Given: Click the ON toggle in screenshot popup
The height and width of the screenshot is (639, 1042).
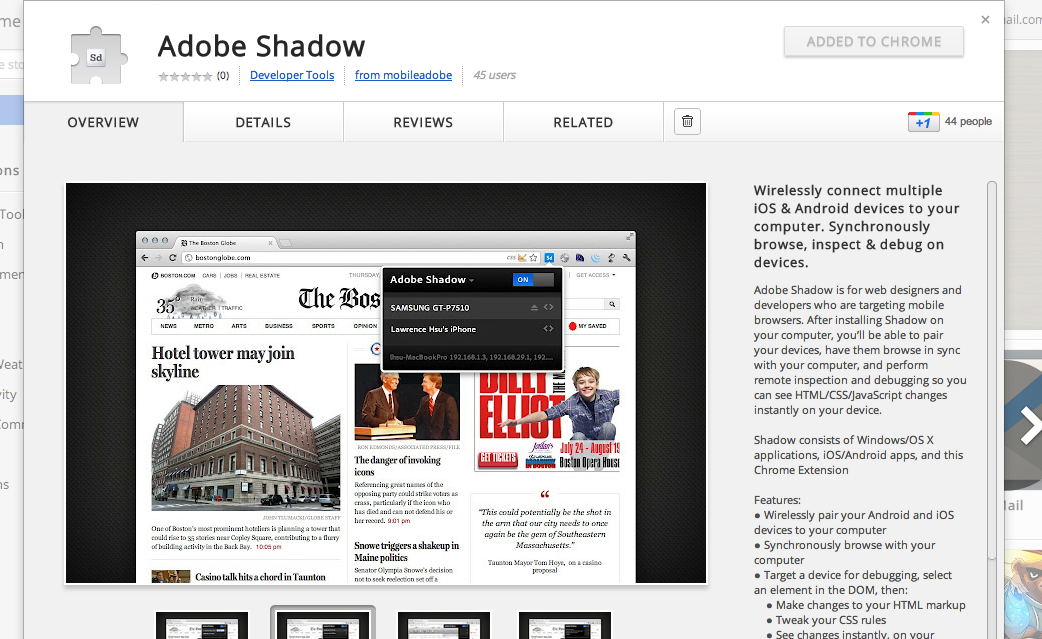Looking at the screenshot, I should [x=533, y=280].
